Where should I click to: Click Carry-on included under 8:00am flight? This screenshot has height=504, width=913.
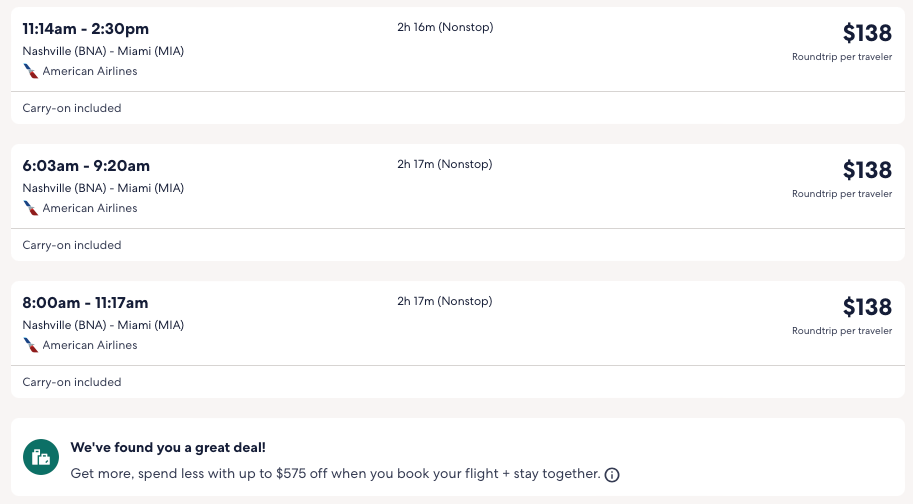(x=72, y=382)
